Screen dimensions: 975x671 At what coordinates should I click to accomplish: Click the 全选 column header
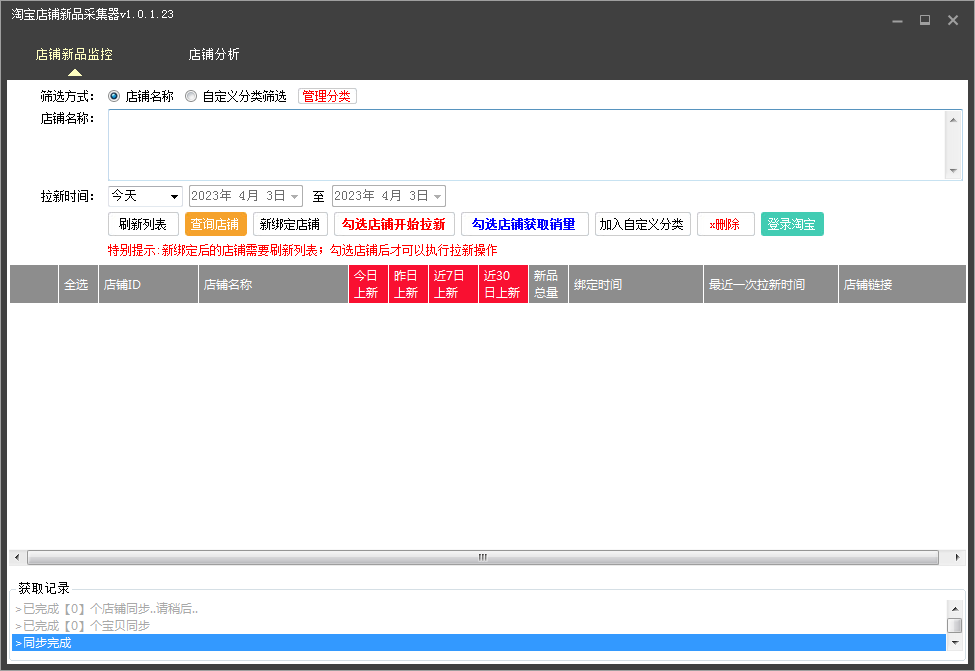(x=77, y=284)
